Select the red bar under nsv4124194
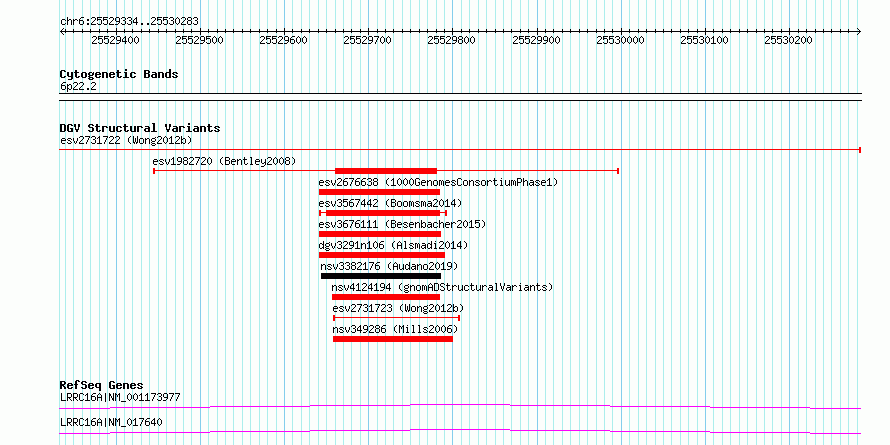Viewport: 890px width, 445px height. (386, 297)
